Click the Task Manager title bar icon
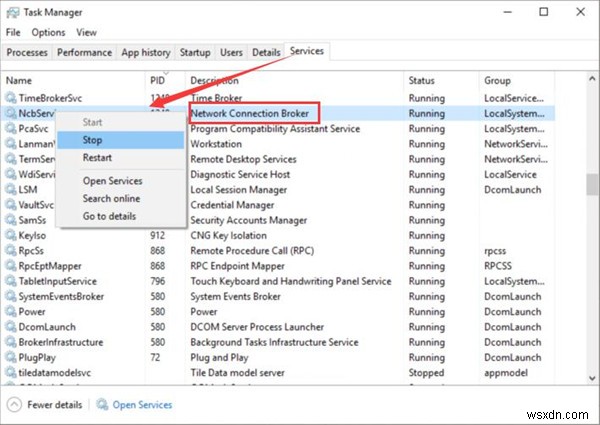600x425 pixels. tap(13, 13)
